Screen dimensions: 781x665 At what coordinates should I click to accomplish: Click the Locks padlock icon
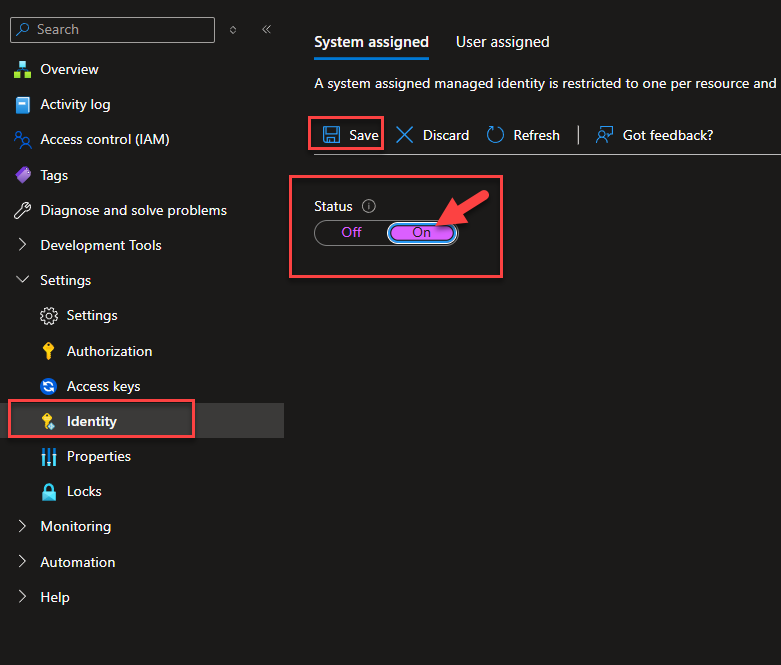49,492
